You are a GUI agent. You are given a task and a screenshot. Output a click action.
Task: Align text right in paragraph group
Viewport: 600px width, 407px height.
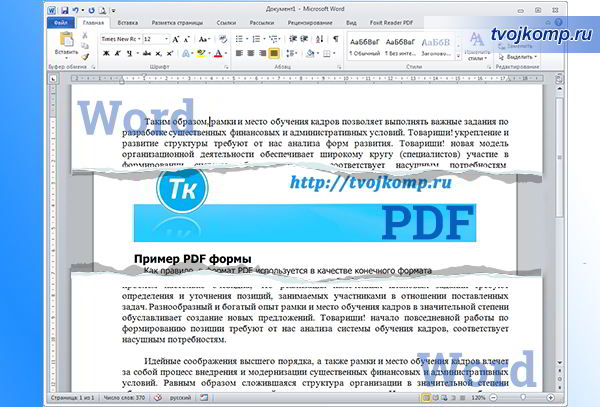click(x=262, y=53)
